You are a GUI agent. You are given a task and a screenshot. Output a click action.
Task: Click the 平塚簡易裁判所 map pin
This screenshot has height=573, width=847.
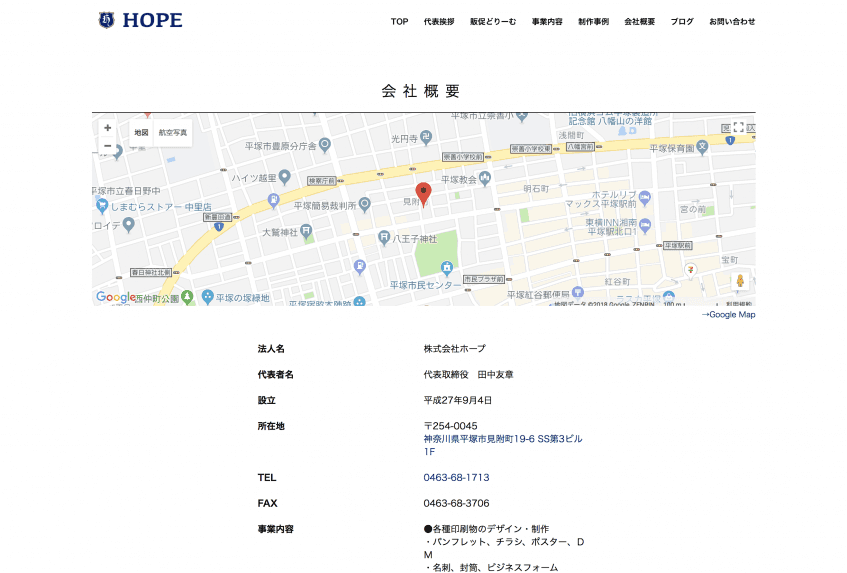pos(365,204)
